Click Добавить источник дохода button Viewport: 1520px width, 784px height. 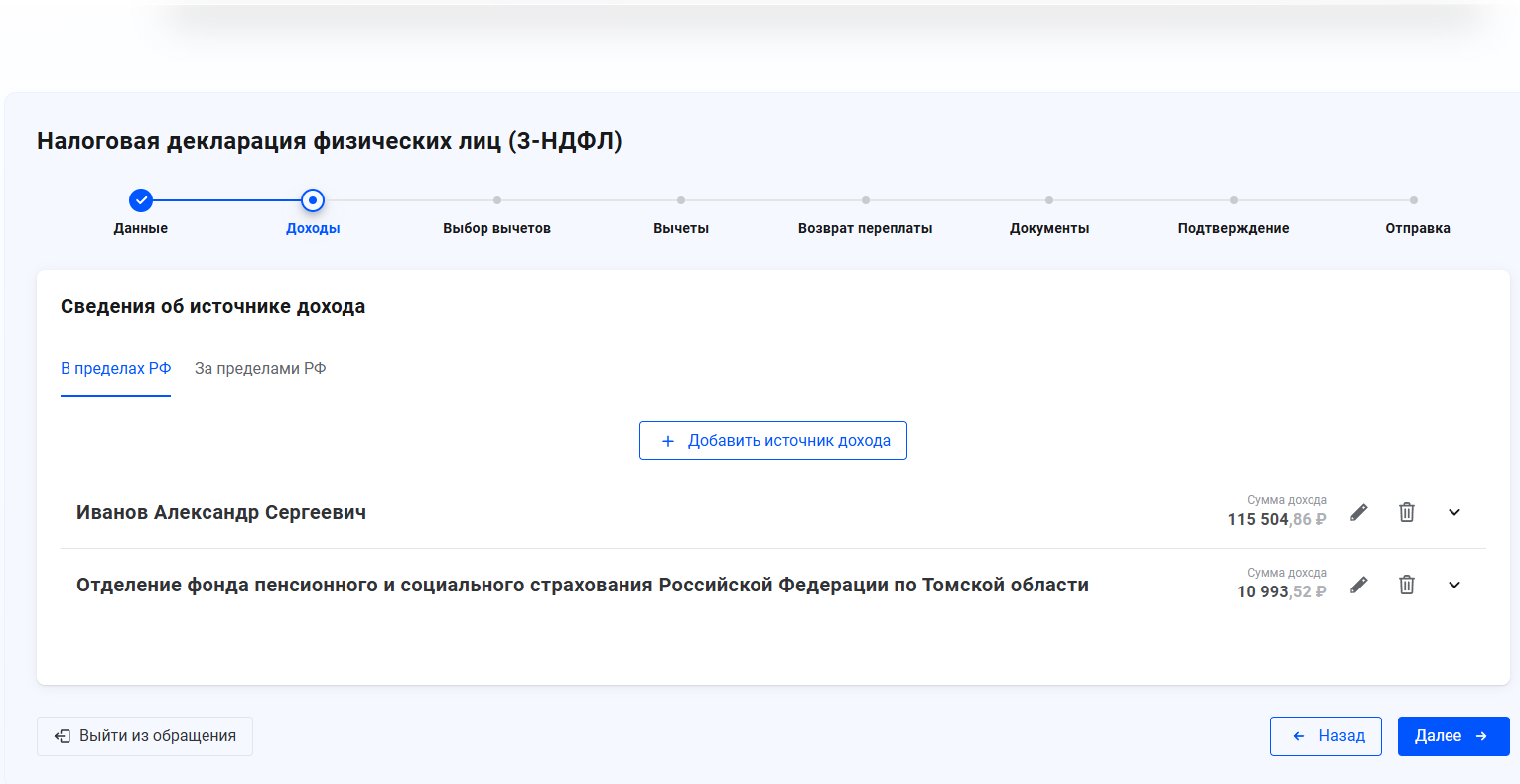point(772,441)
